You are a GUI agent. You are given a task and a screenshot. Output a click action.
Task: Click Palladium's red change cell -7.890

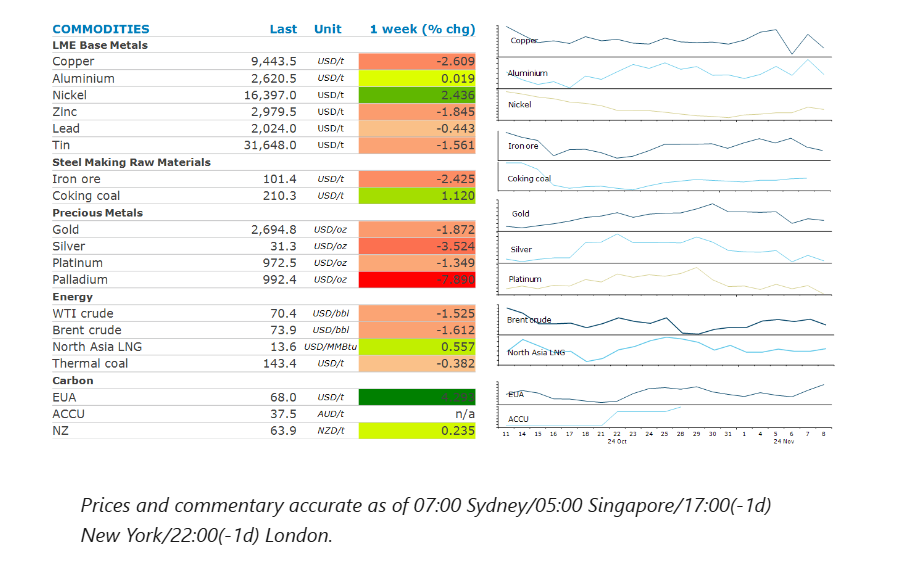point(417,280)
